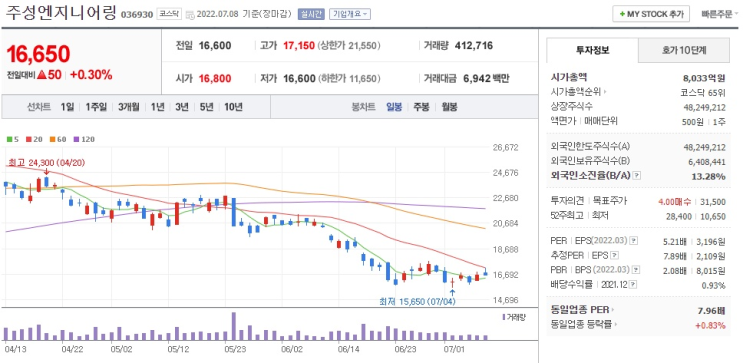Click the 거래량 volume chart legend
This screenshot has height=363, width=743.
[513, 317]
